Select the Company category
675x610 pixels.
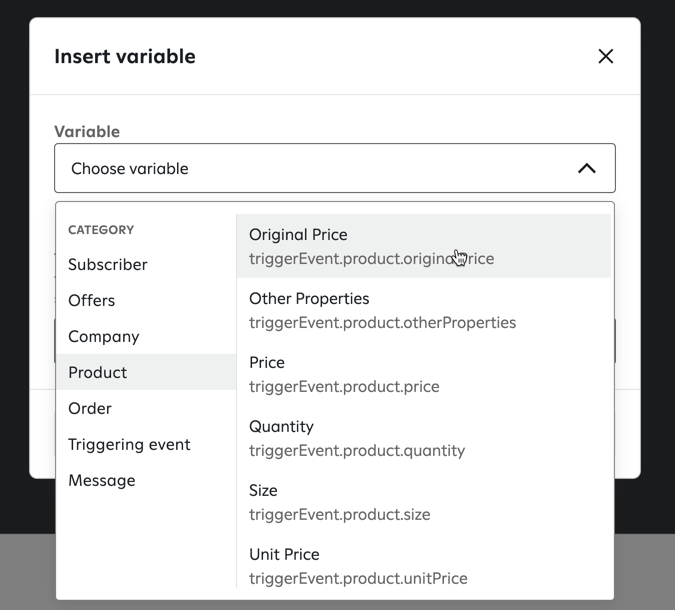click(146, 336)
